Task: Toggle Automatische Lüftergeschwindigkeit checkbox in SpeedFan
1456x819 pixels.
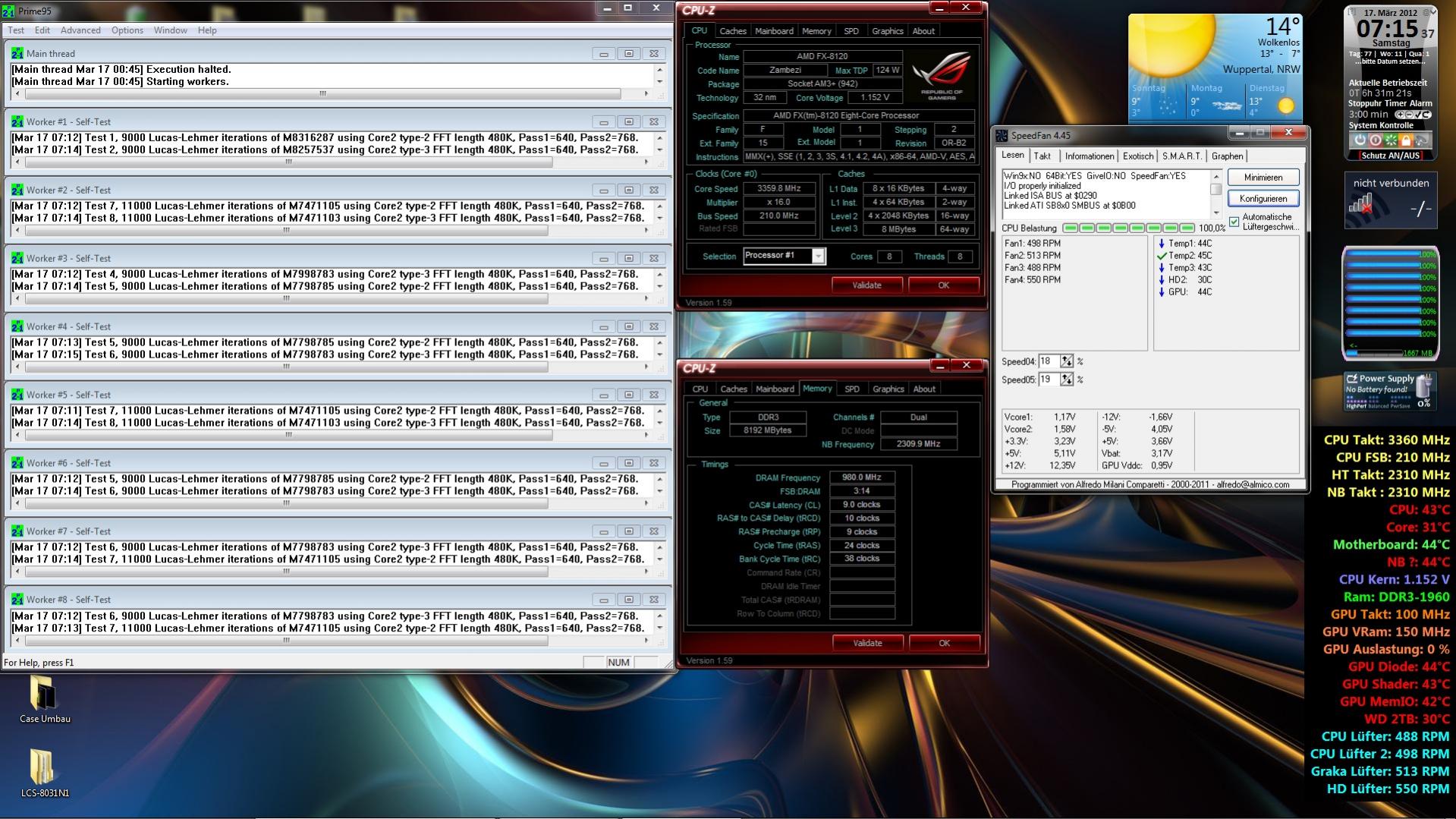Action: coord(1234,222)
